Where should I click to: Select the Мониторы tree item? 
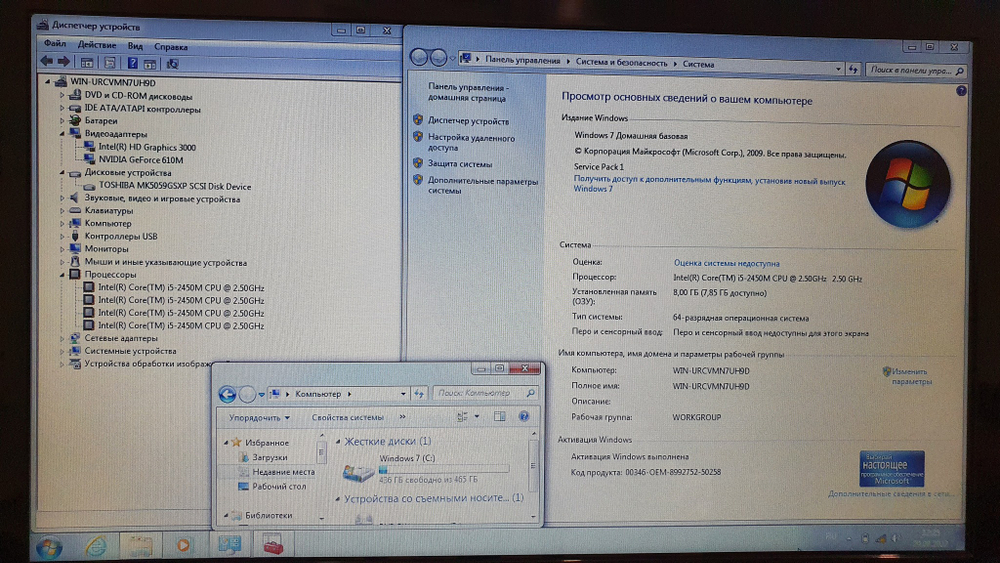tap(106, 249)
